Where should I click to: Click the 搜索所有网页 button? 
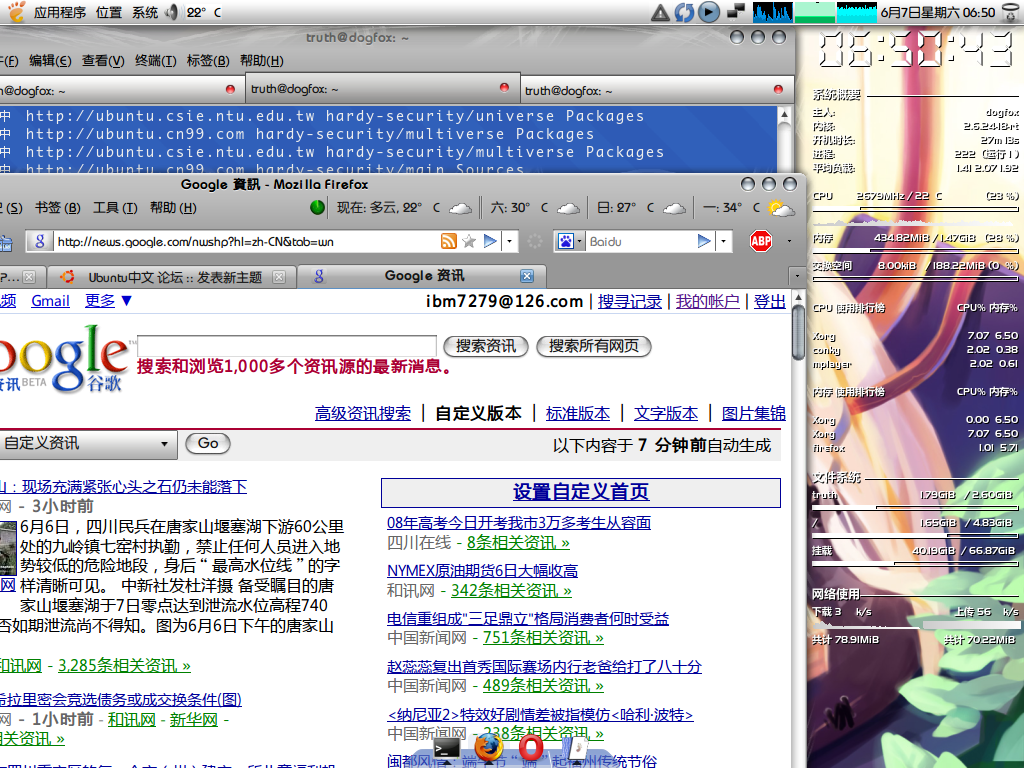click(594, 346)
